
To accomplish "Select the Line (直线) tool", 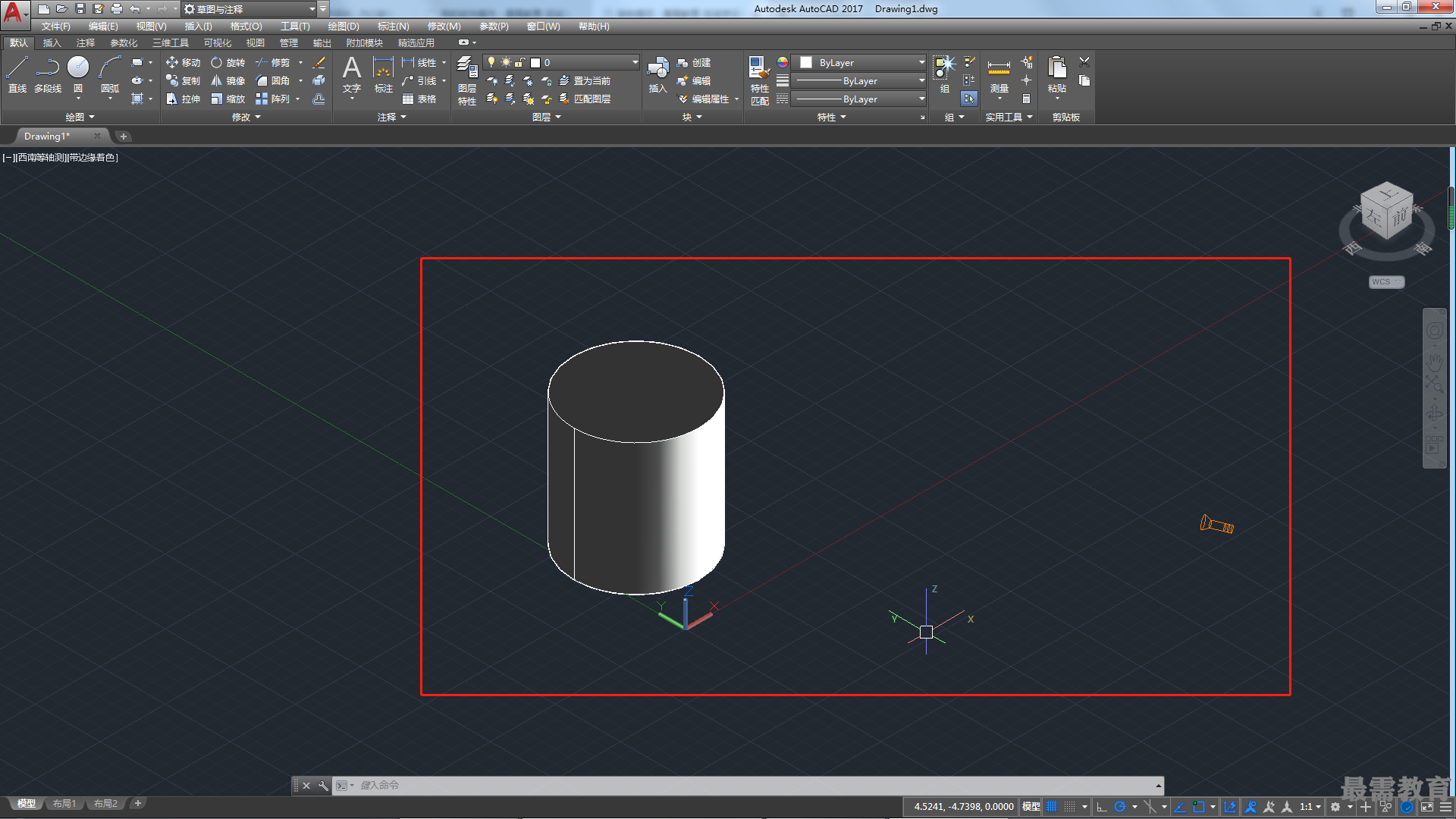I will pyautogui.click(x=17, y=75).
